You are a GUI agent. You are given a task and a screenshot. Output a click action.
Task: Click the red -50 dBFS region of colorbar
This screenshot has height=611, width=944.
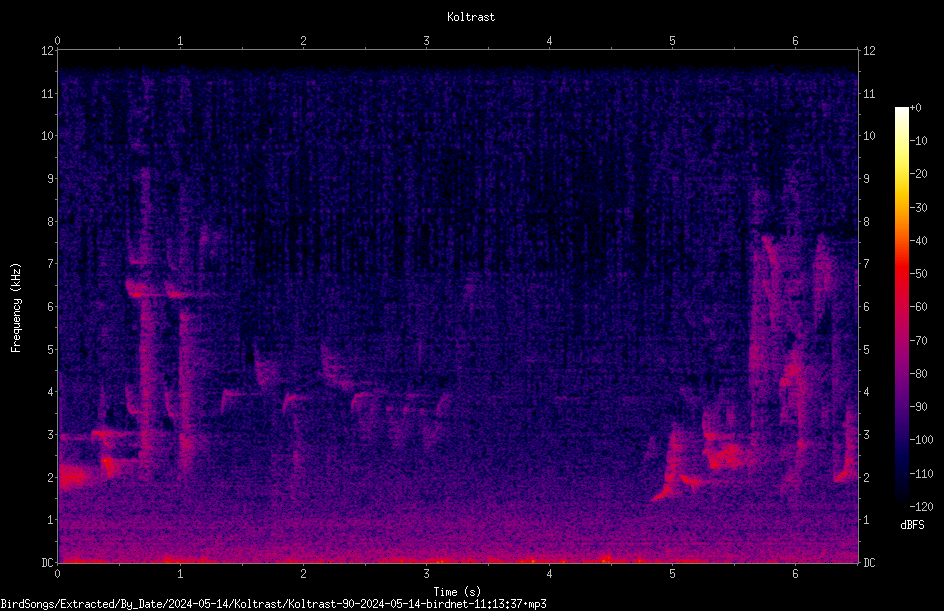pos(901,273)
